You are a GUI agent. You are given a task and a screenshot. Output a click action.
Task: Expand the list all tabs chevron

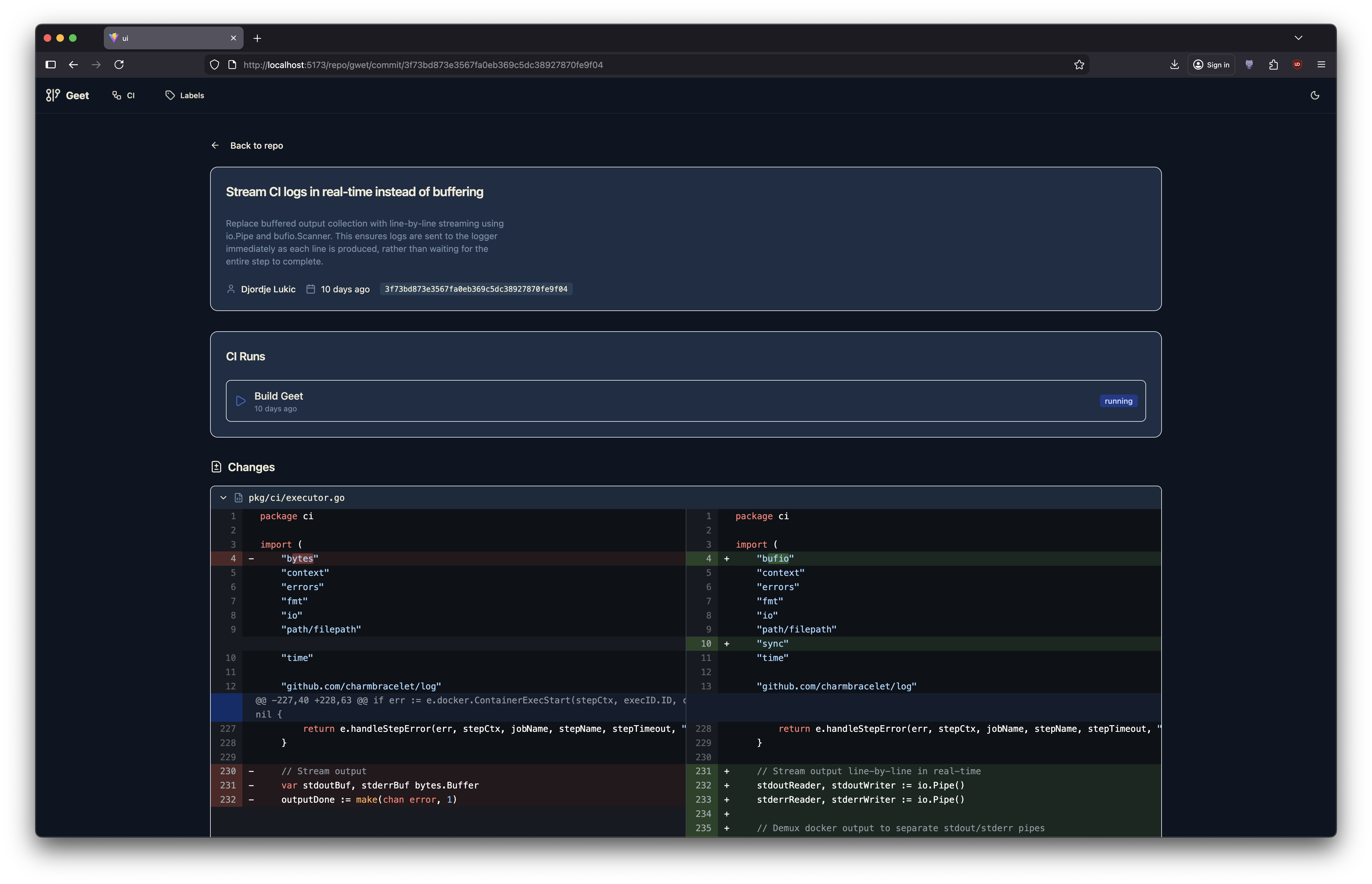1298,38
